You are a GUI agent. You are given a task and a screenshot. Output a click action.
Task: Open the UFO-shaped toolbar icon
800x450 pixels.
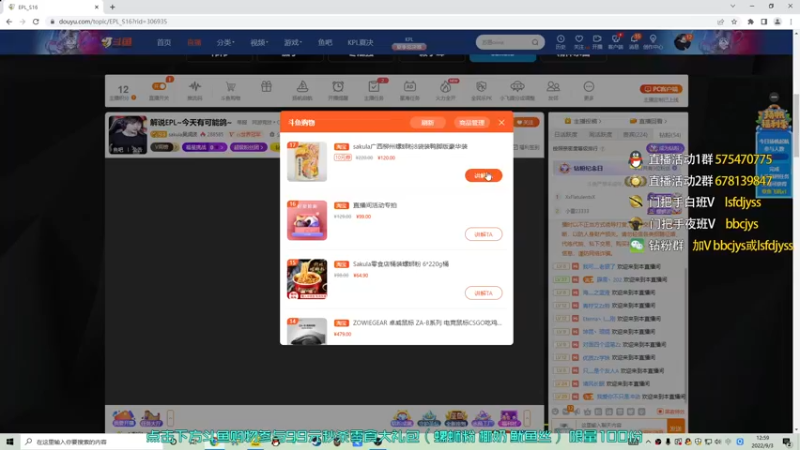point(517,90)
